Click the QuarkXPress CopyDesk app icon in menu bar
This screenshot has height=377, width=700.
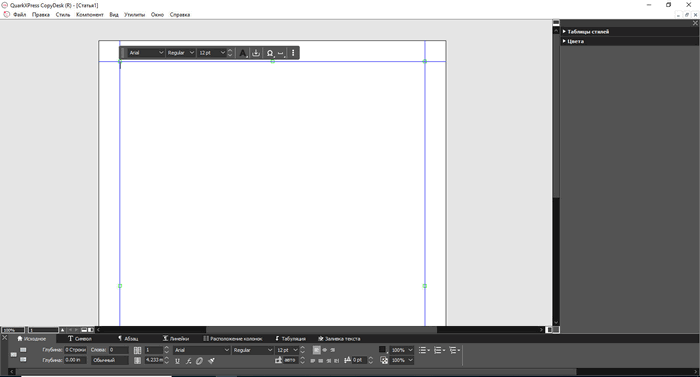tap(7, 14)
